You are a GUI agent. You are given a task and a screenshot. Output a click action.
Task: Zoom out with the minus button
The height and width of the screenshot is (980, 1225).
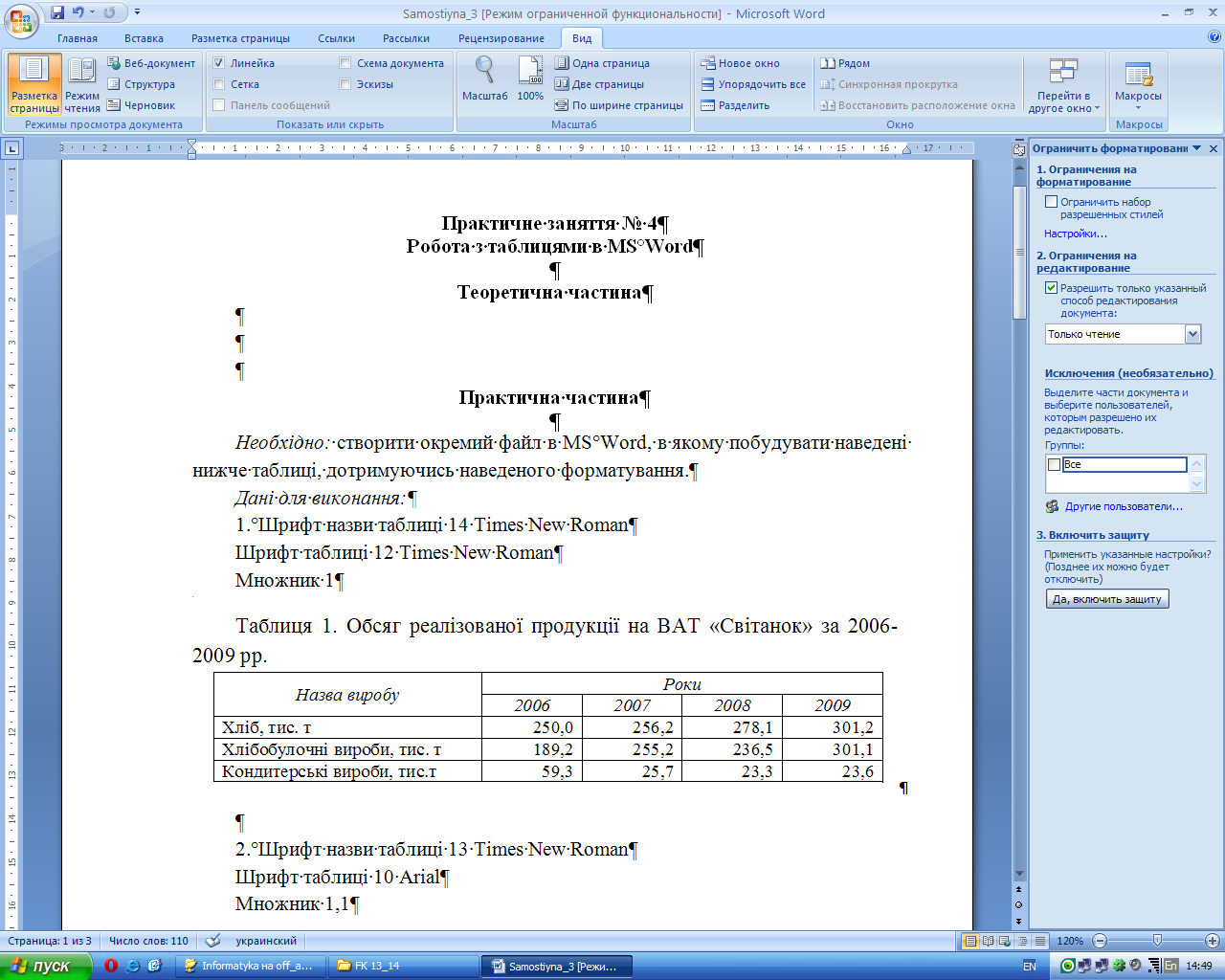point(1100,941)
